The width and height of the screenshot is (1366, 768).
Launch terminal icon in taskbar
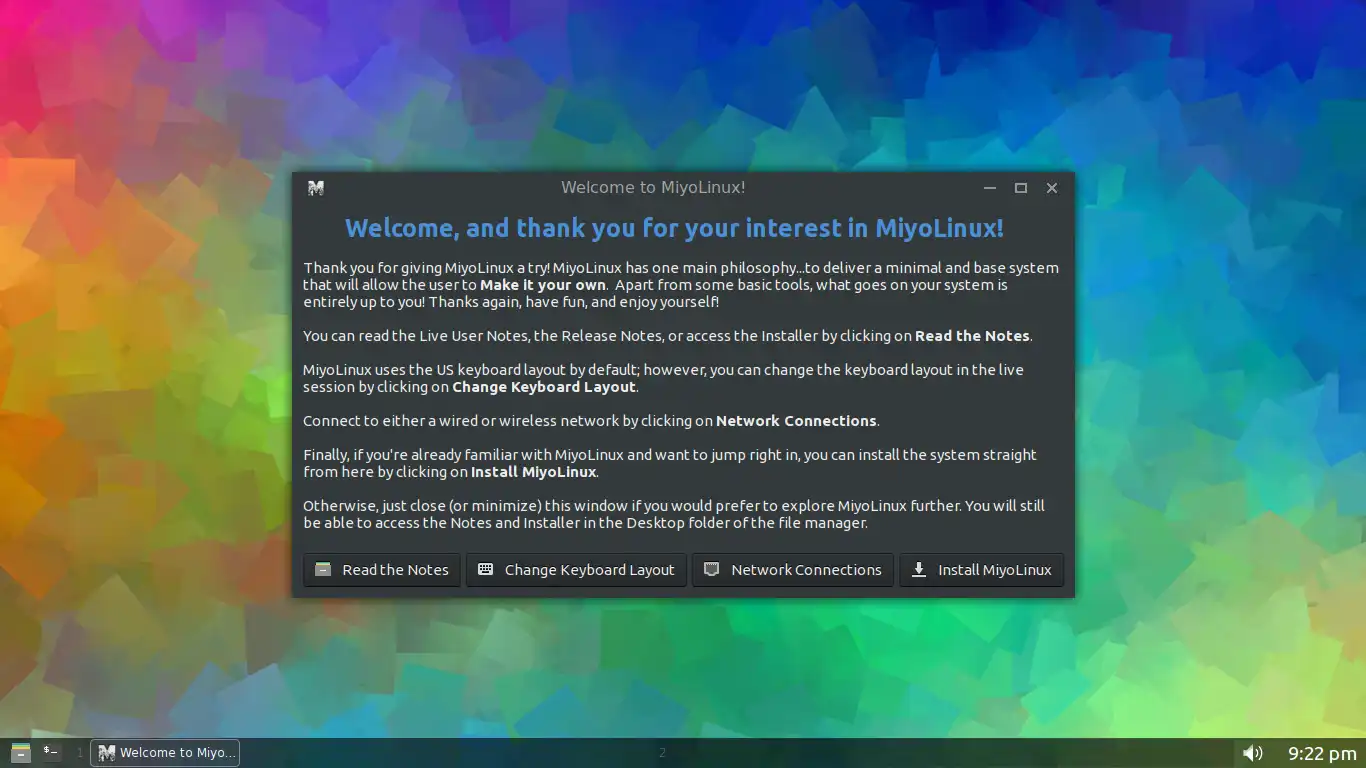tap(51, 752)
